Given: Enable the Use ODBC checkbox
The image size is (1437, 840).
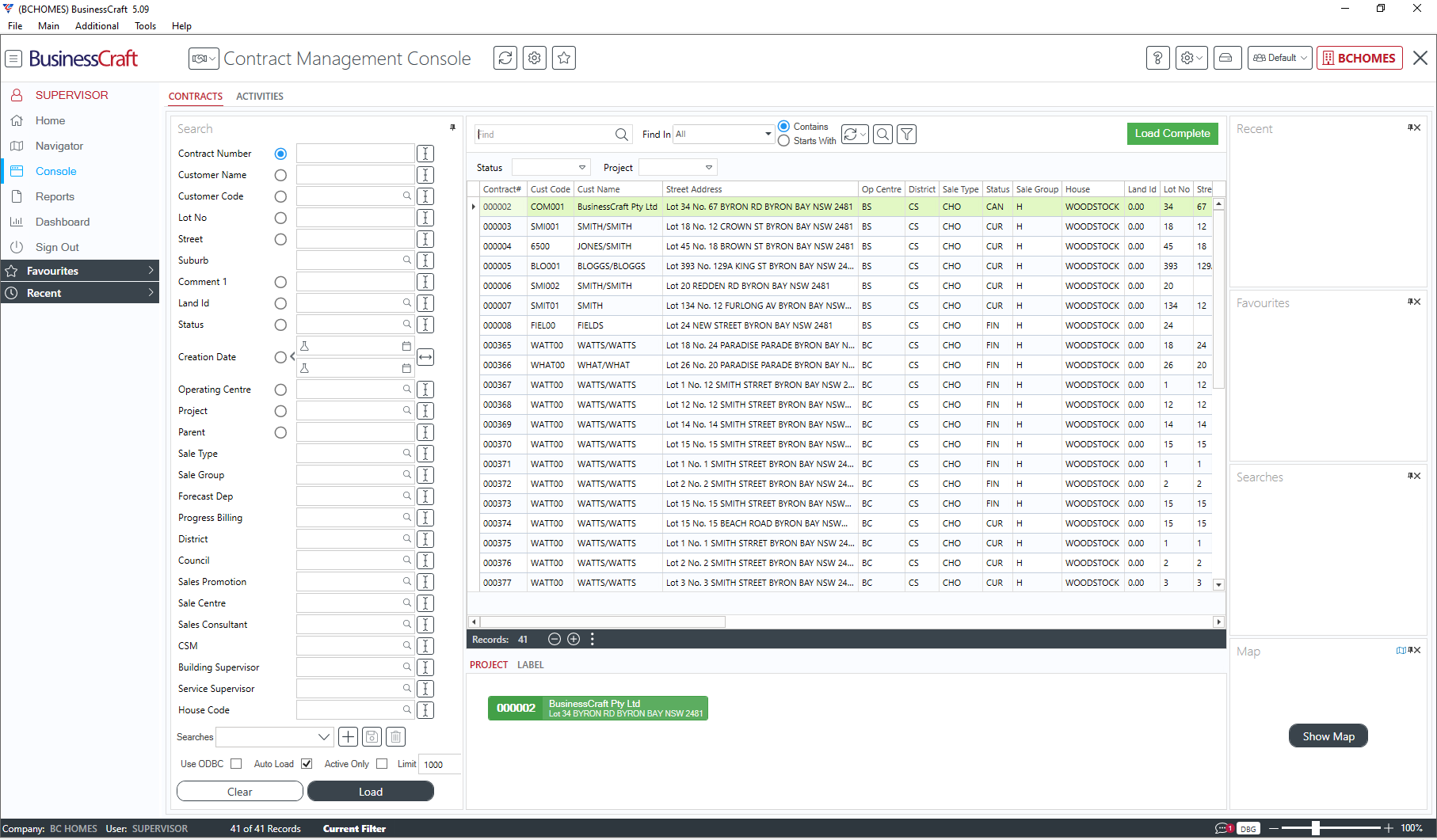Looking at the screenshot, I should [236, 764].
